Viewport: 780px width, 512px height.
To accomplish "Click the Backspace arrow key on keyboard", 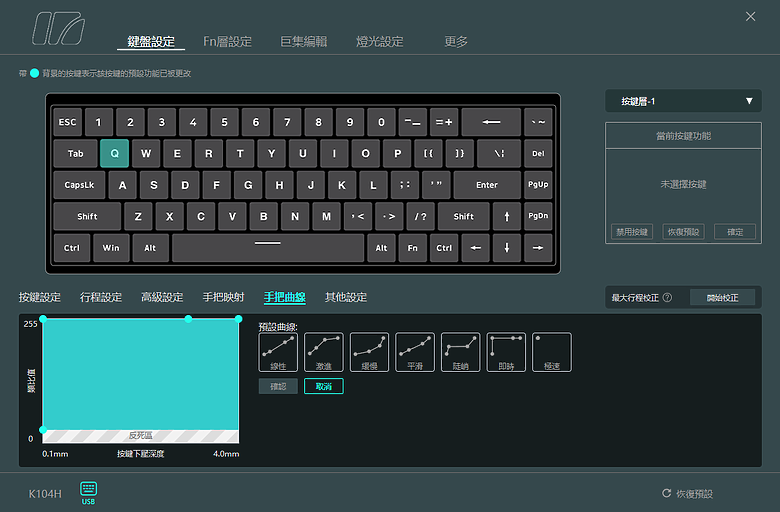I will [491, 122].
